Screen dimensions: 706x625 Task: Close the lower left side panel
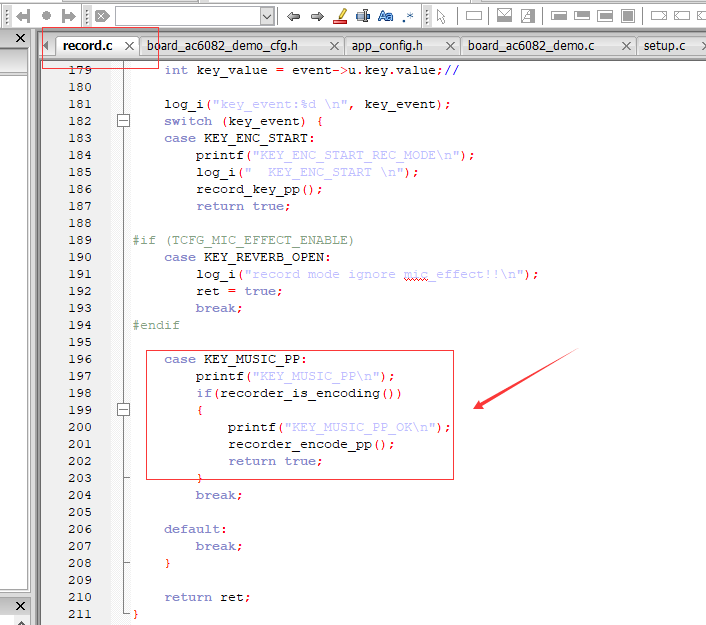point(20,606)
